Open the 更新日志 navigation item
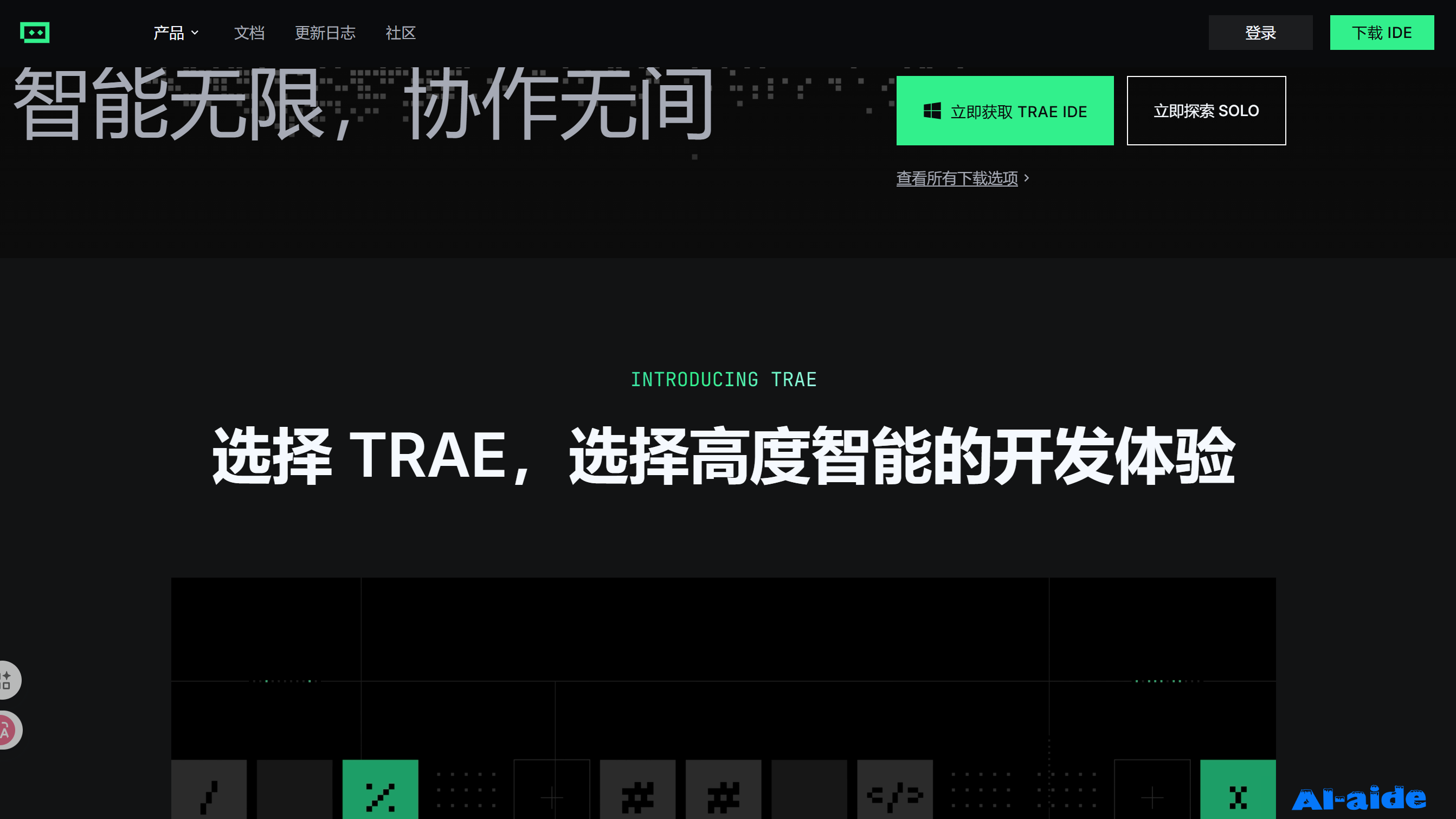 coord(325,33)
